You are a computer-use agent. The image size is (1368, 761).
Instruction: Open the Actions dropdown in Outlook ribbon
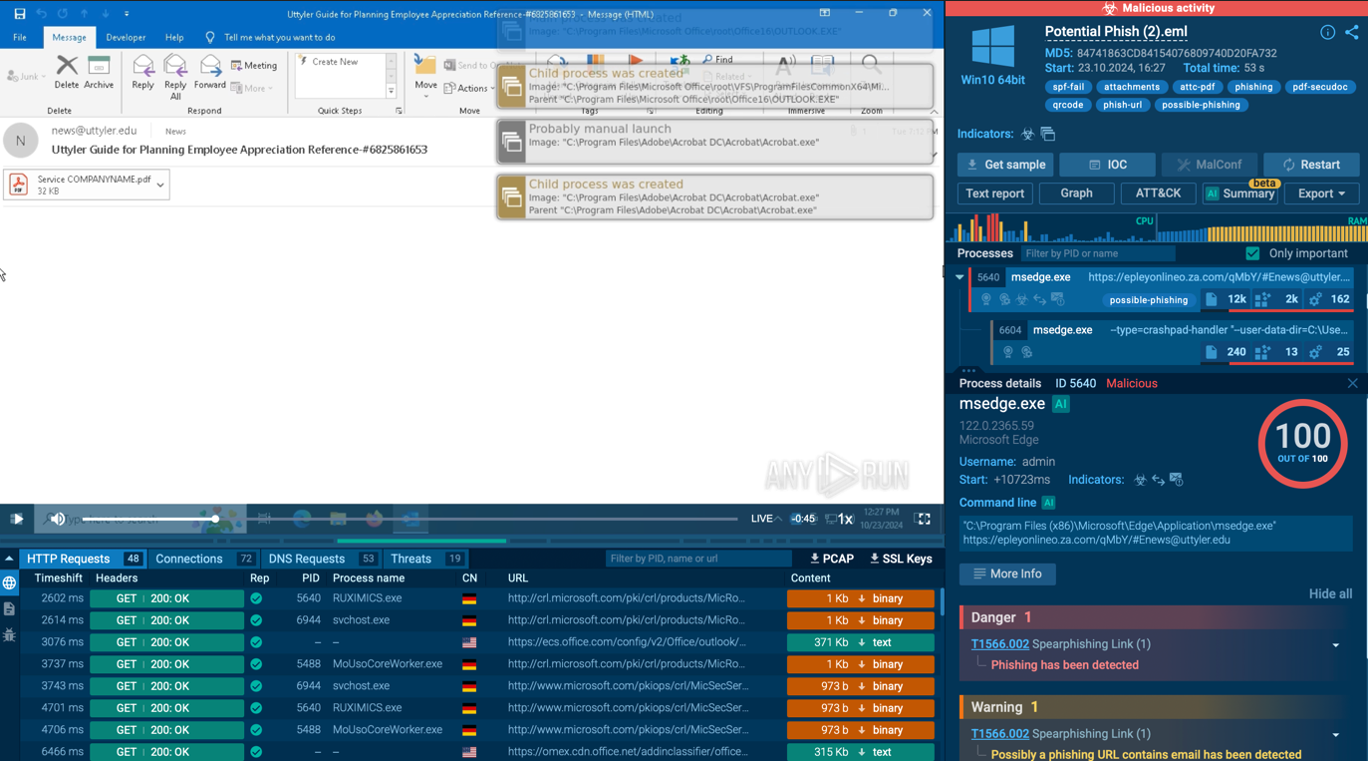point(468,88)
